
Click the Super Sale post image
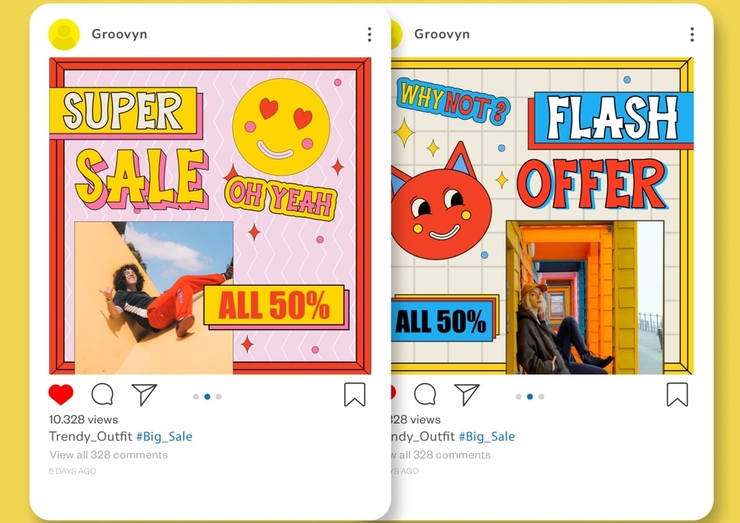210,216
